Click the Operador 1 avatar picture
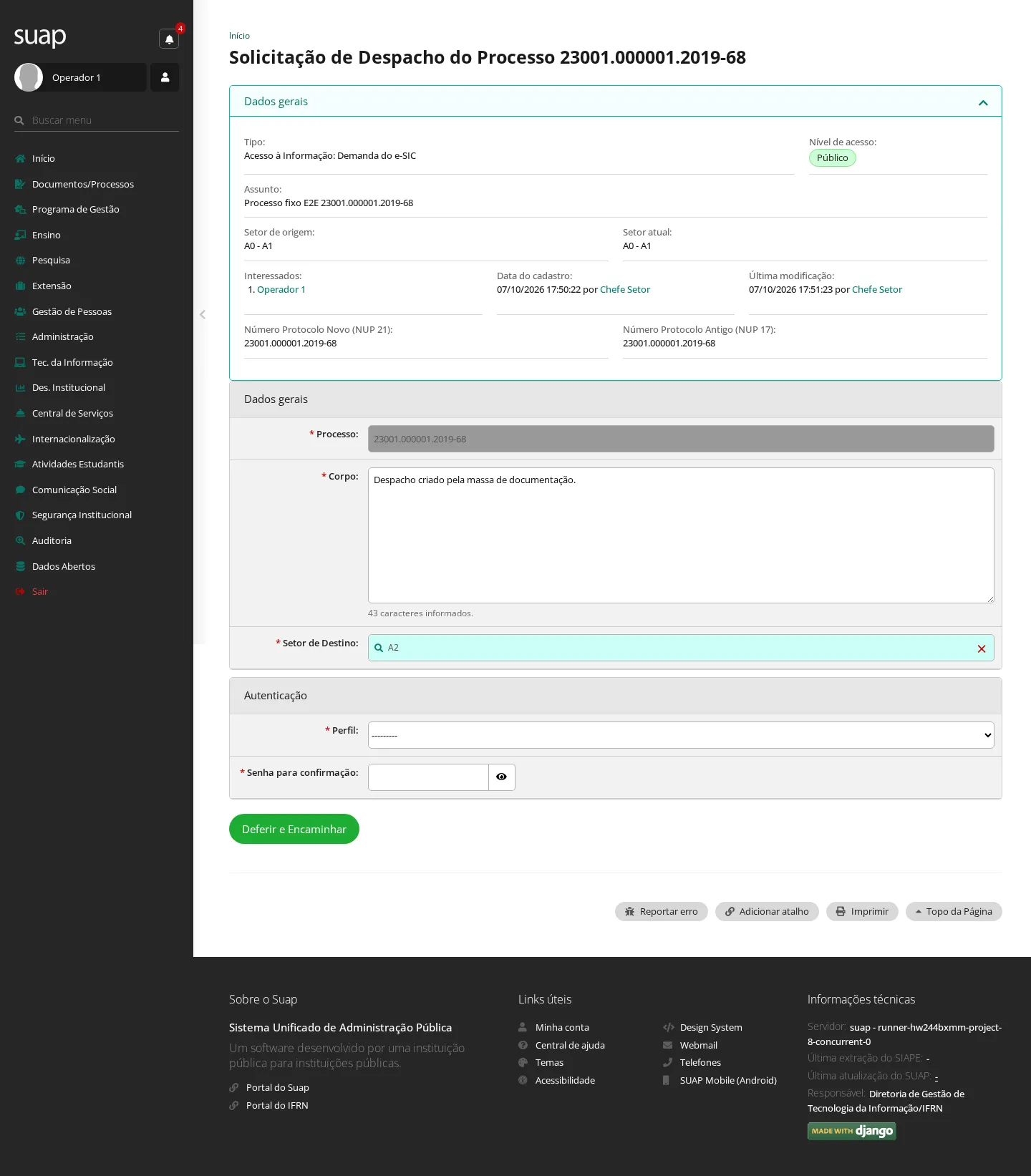Image resolution: width=1031 pixels, height=1176 pixels. pos(29,77)
